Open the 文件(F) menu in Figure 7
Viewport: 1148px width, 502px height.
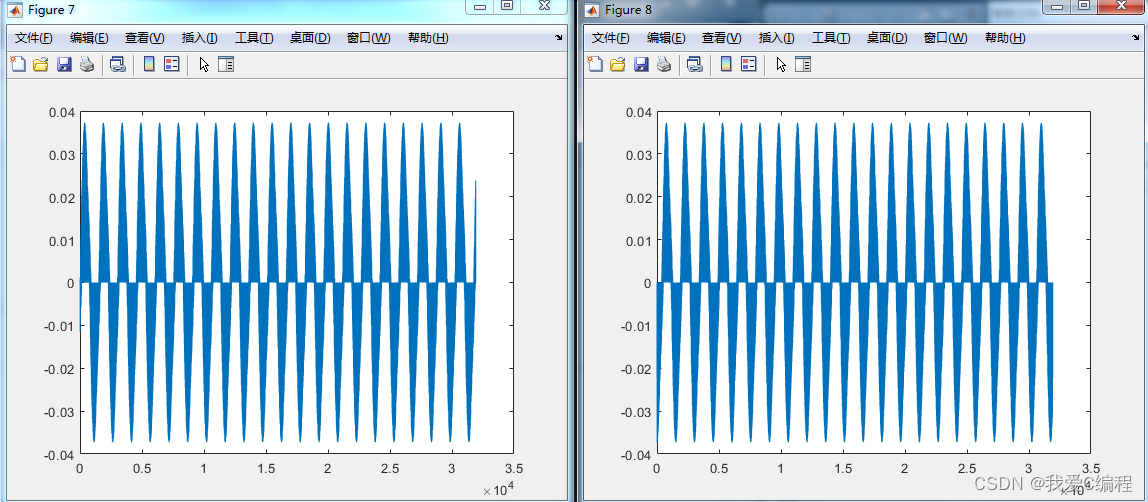[33, 38]
